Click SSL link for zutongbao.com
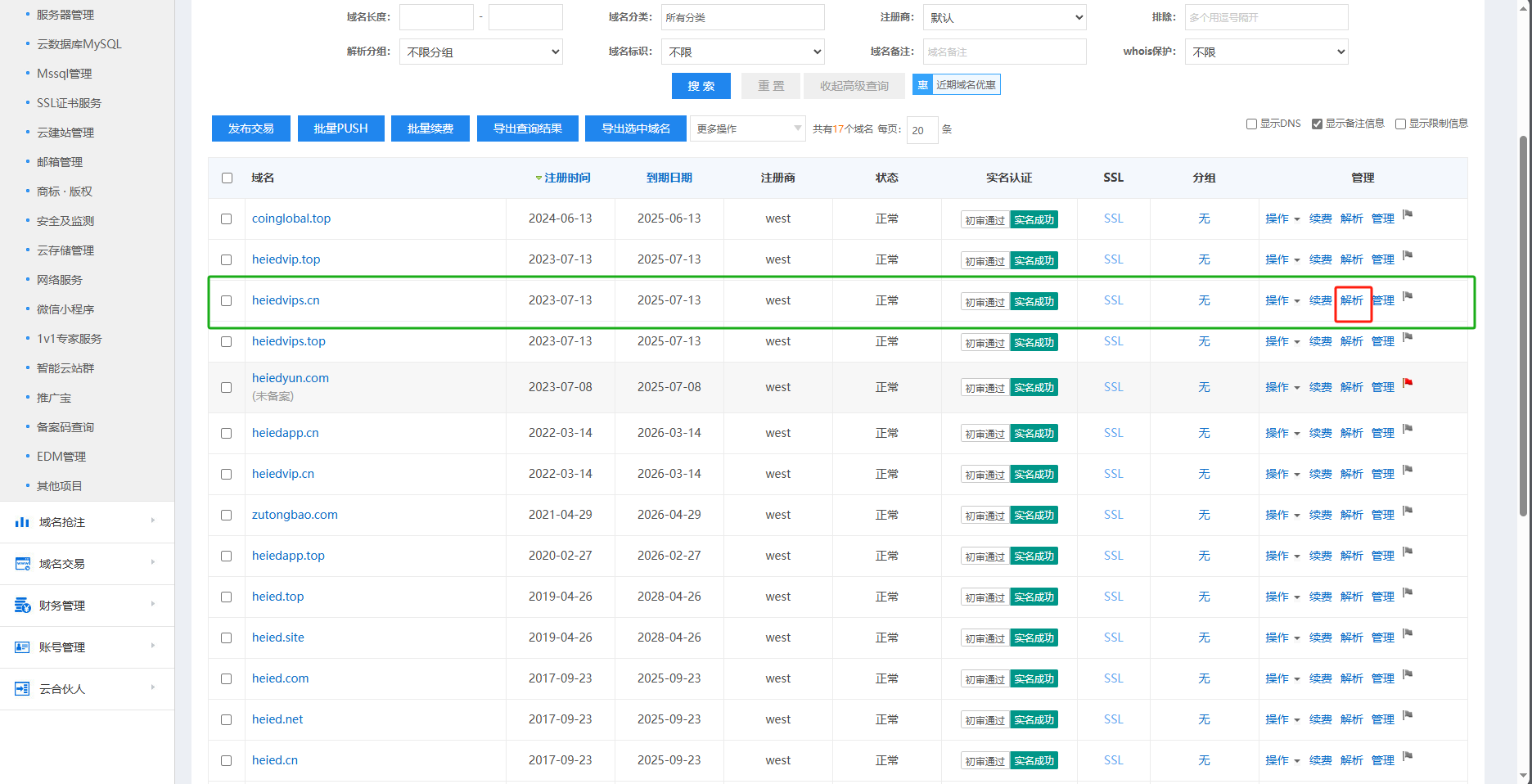This screenshot has width=1532, height=784. [x=1114, y=515]
